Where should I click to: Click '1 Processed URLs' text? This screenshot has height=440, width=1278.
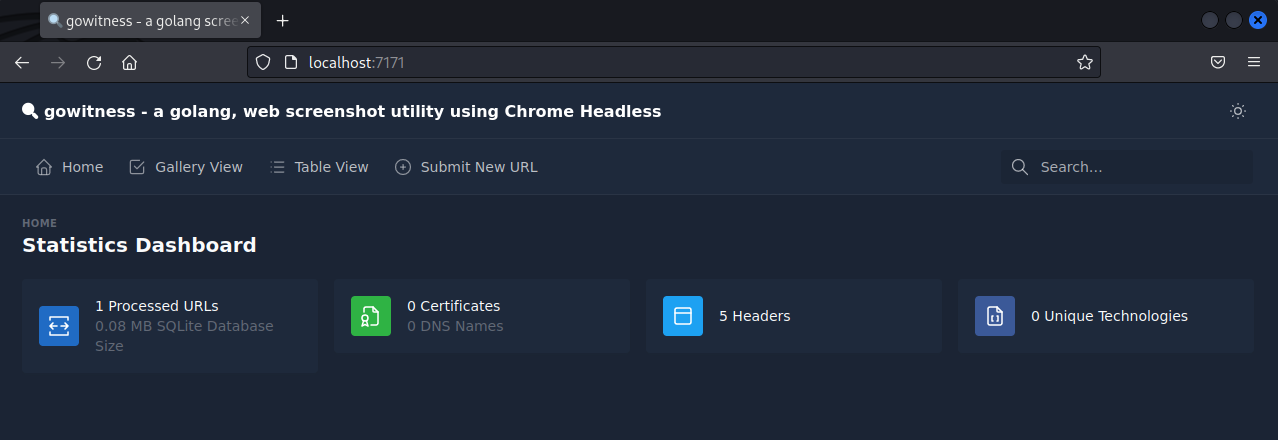tap(157, 306)
